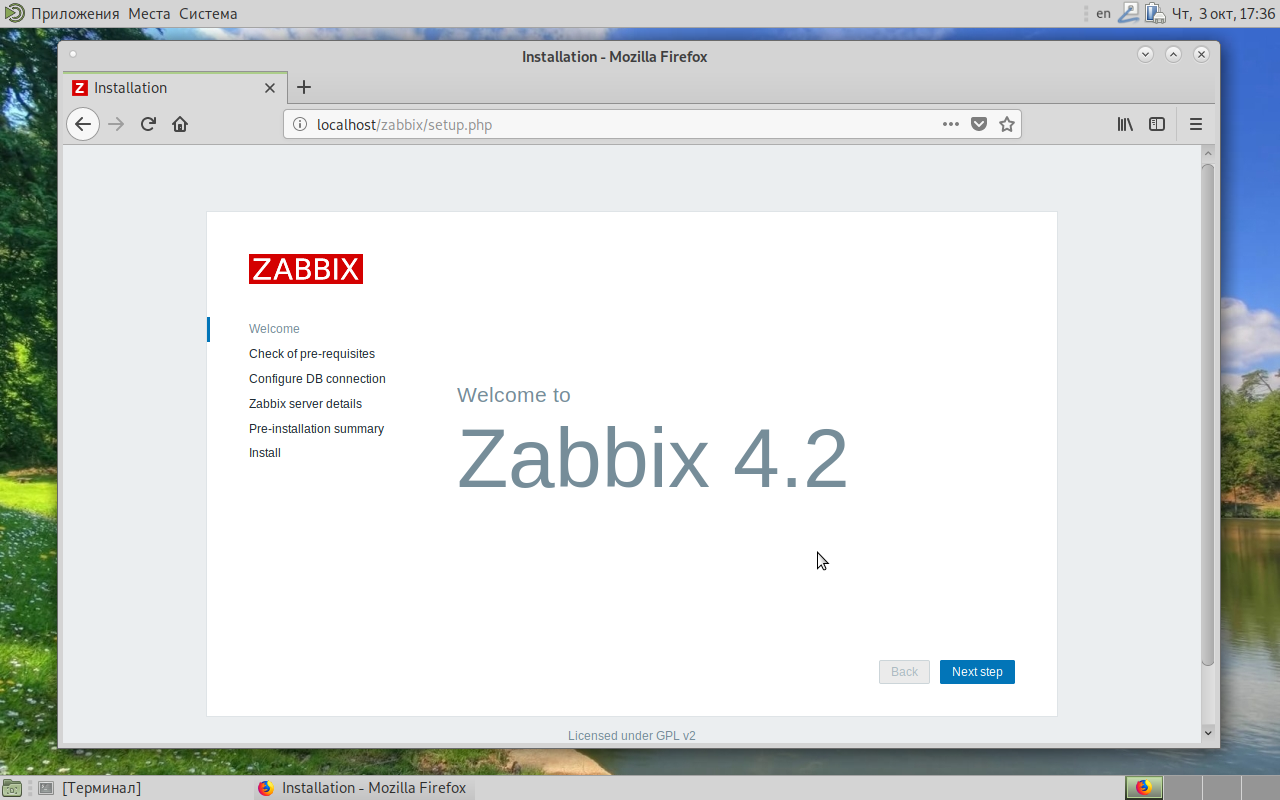Save page to Pocket icon
The width and height of the screenshot is (1280, 800).
[979, 124]
